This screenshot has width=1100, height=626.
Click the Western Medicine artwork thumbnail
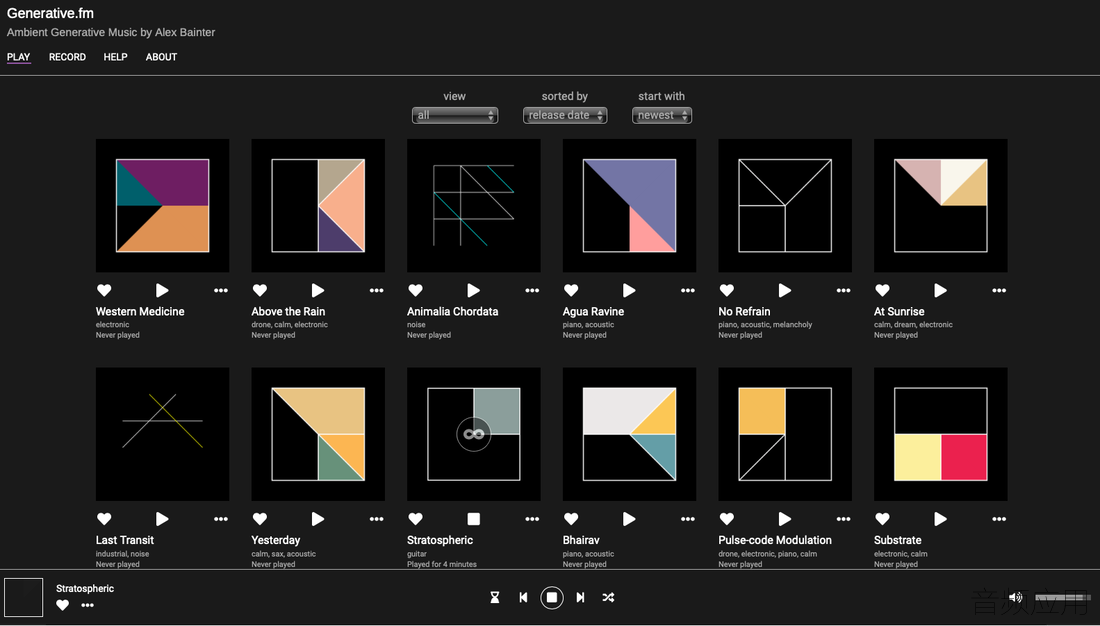pos(162,206)
